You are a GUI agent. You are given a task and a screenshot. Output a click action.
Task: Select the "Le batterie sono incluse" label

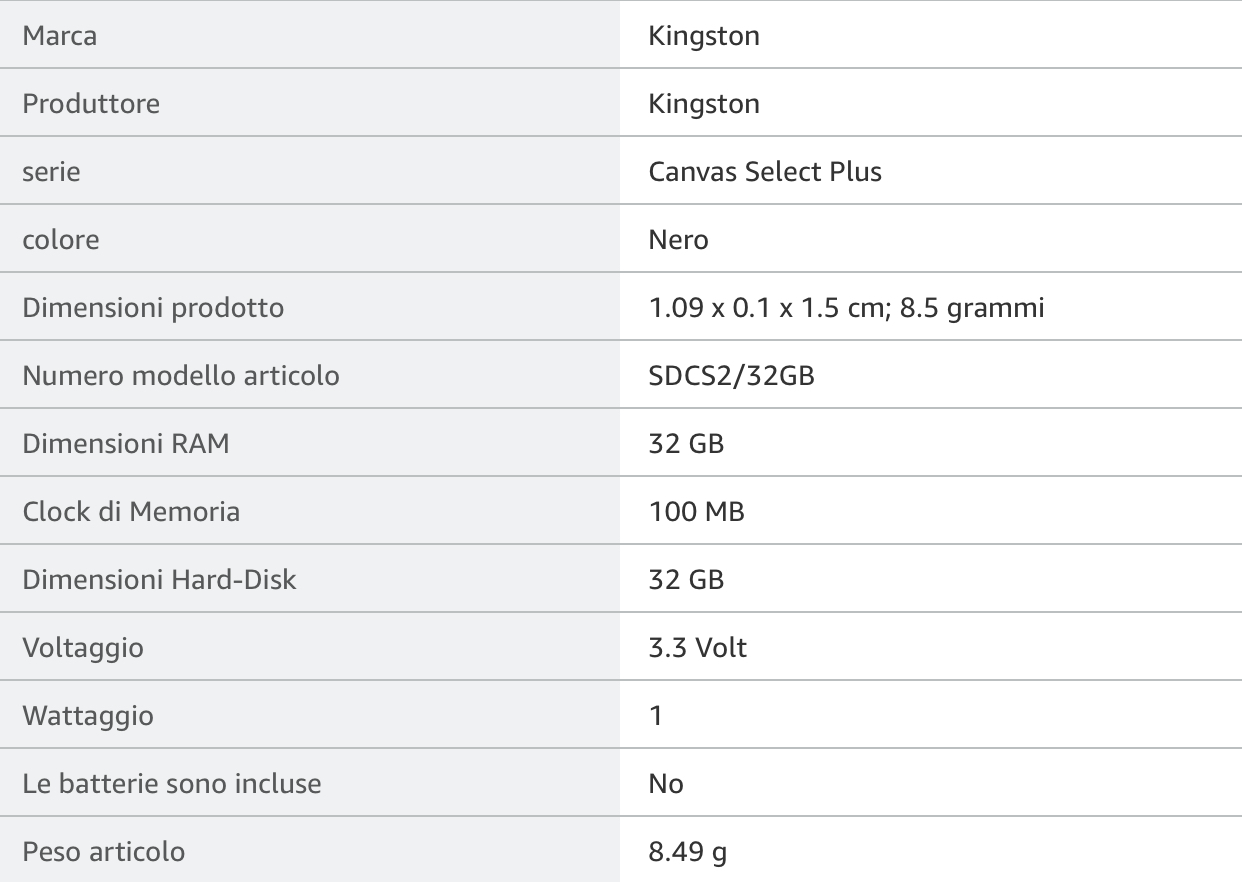click(x=172, y=784)
